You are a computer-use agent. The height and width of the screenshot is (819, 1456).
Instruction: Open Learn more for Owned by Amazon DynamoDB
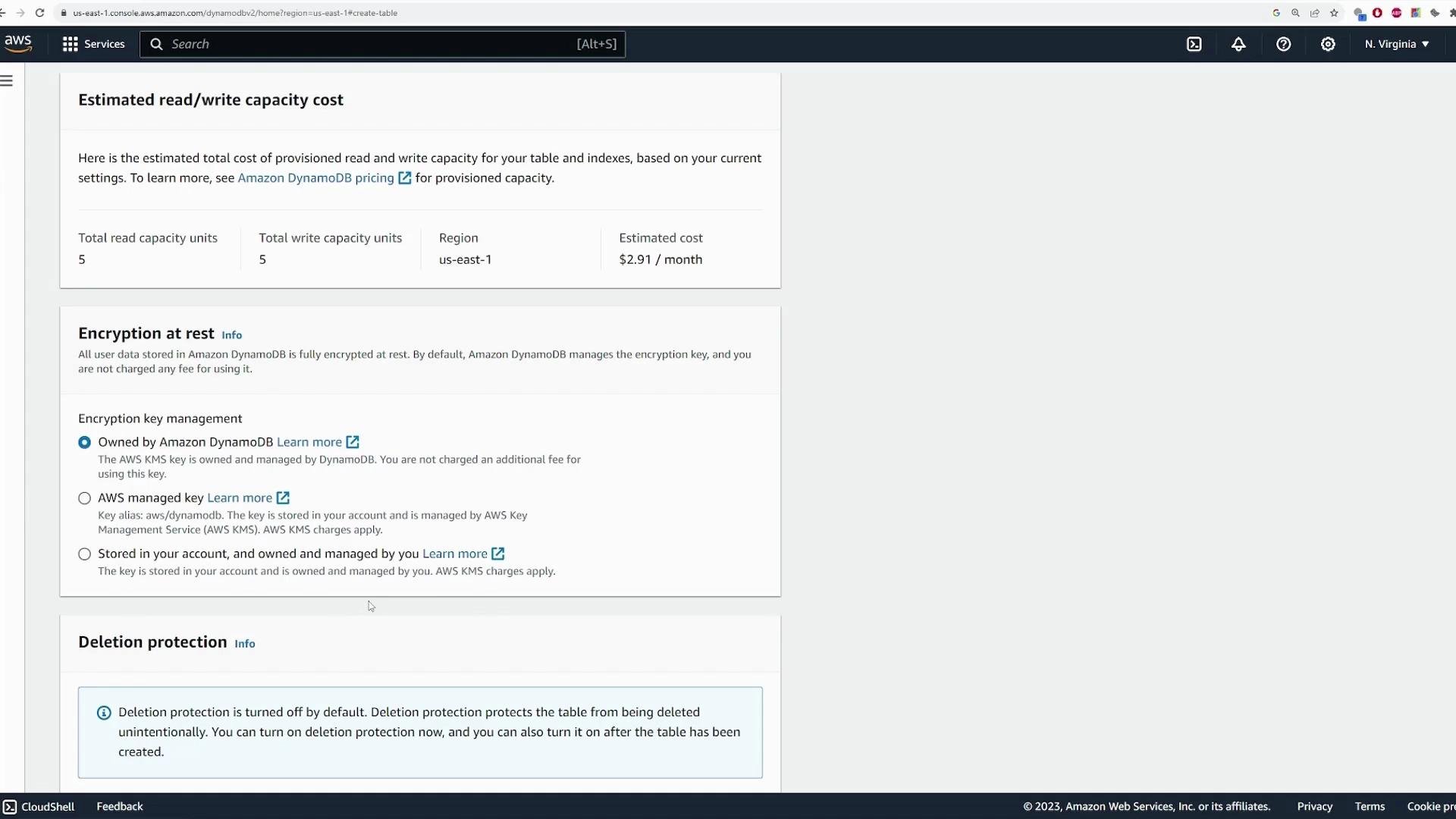[x=309, y=442]
